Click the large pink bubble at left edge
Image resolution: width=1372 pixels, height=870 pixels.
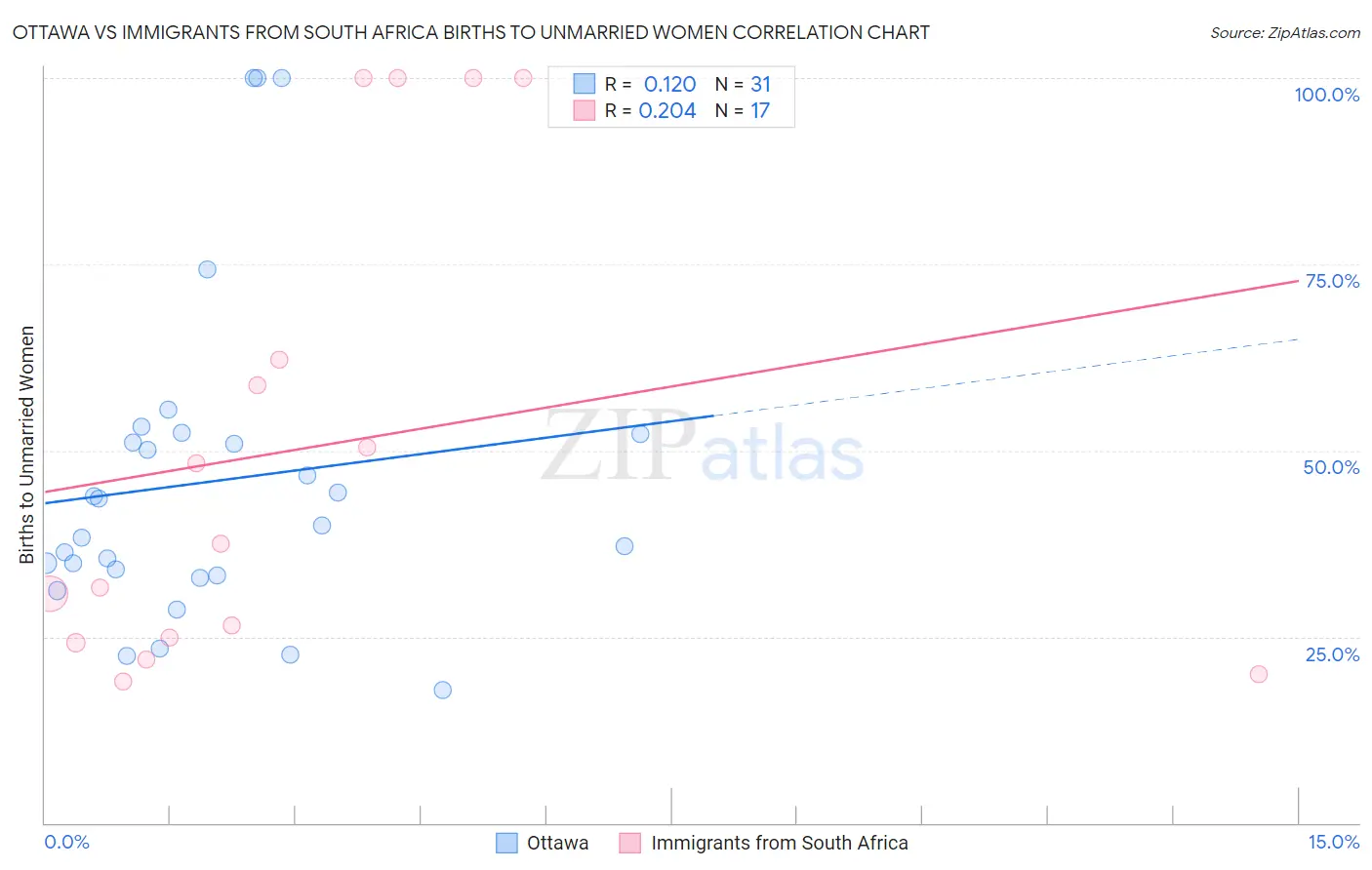(x=51, y=593)
